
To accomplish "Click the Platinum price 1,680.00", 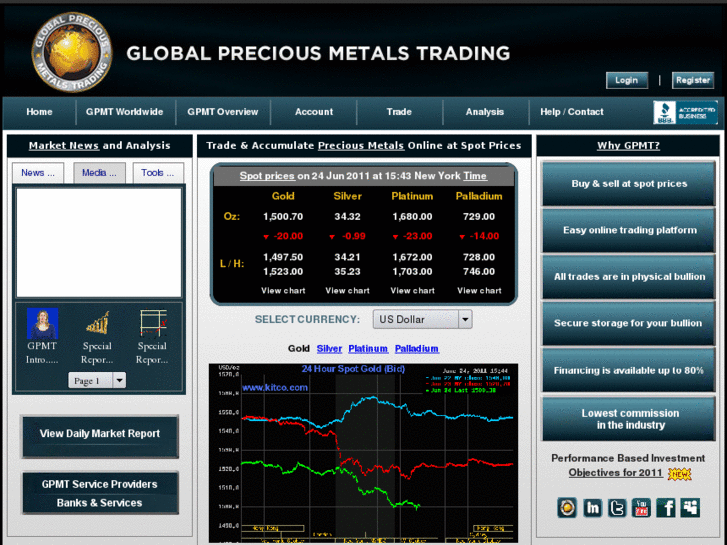I will click(x=412, y=217).
